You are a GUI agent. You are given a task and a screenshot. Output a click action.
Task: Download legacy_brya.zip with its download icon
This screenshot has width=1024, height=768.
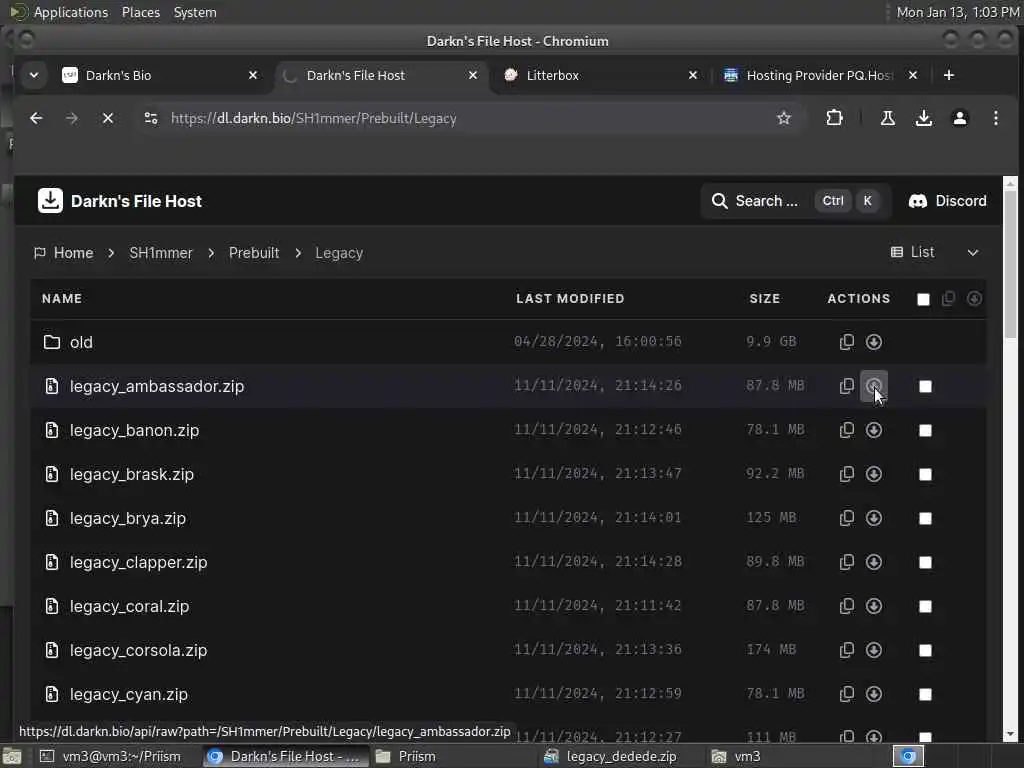874,518
